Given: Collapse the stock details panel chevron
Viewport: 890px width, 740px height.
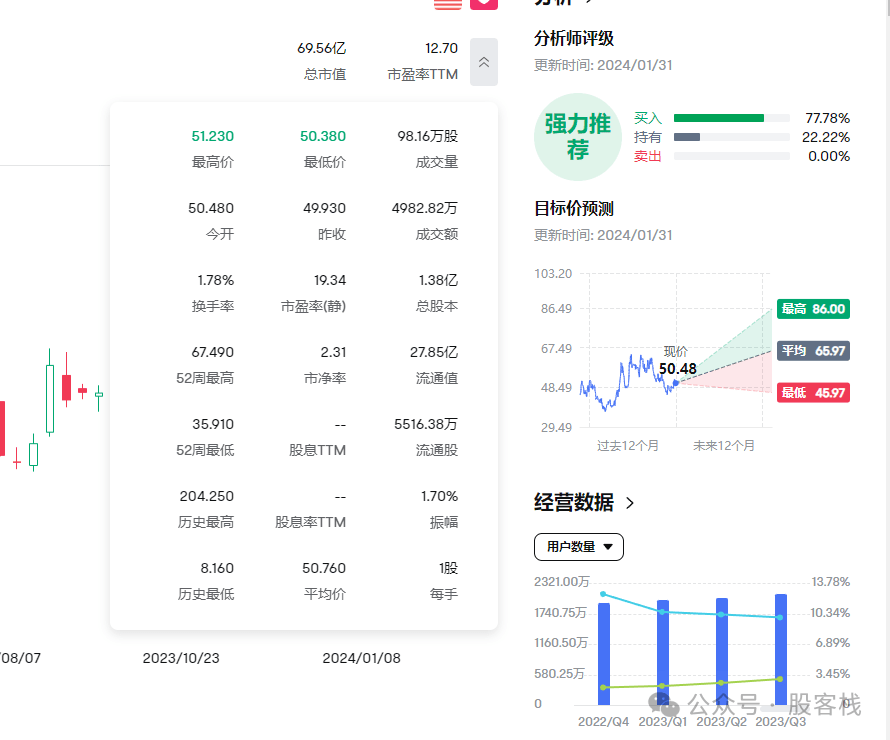Looking at the screenshot, I should coord(484,62).
